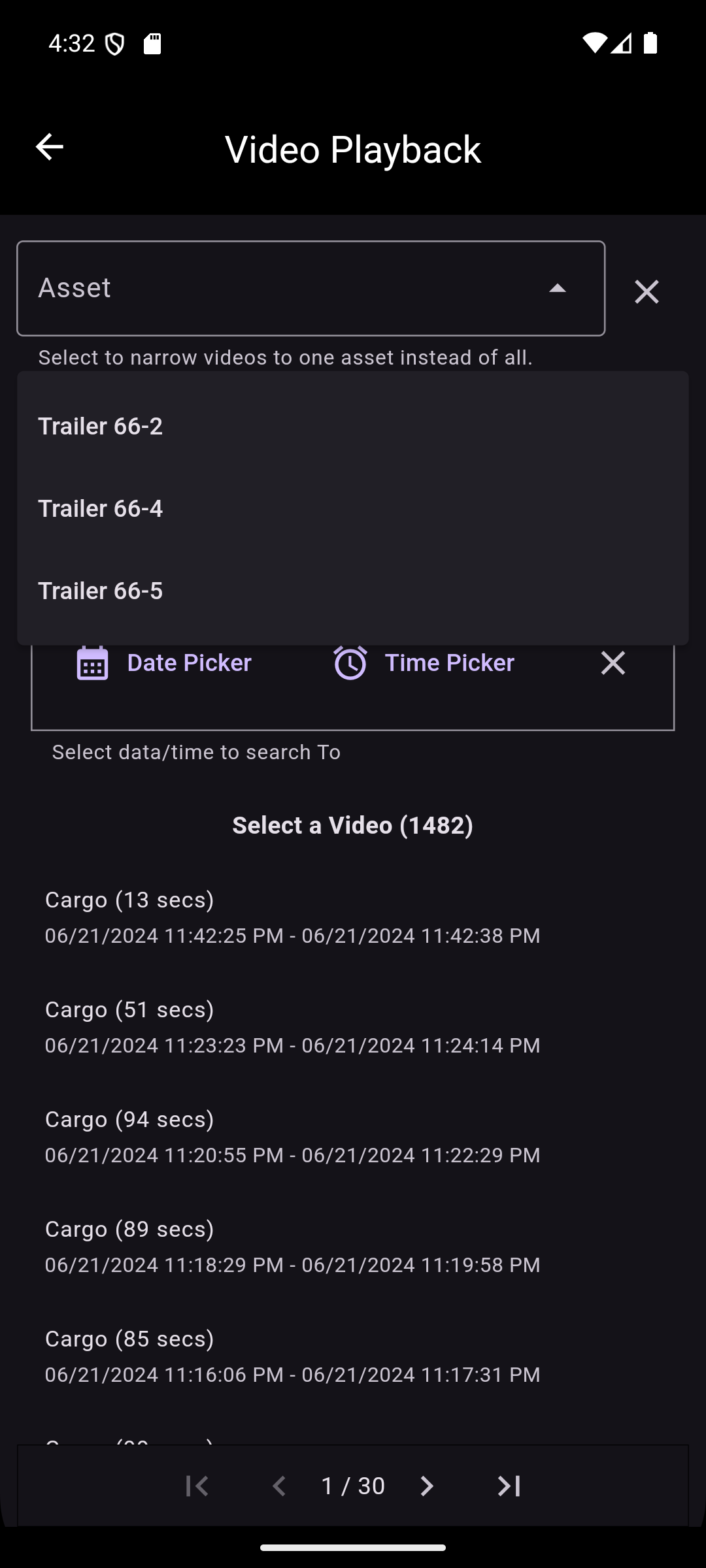This screenshot has height=1568, width=706.
Task: Pick Trailer 66-5 from dropdown
Action: pos(101,591)
